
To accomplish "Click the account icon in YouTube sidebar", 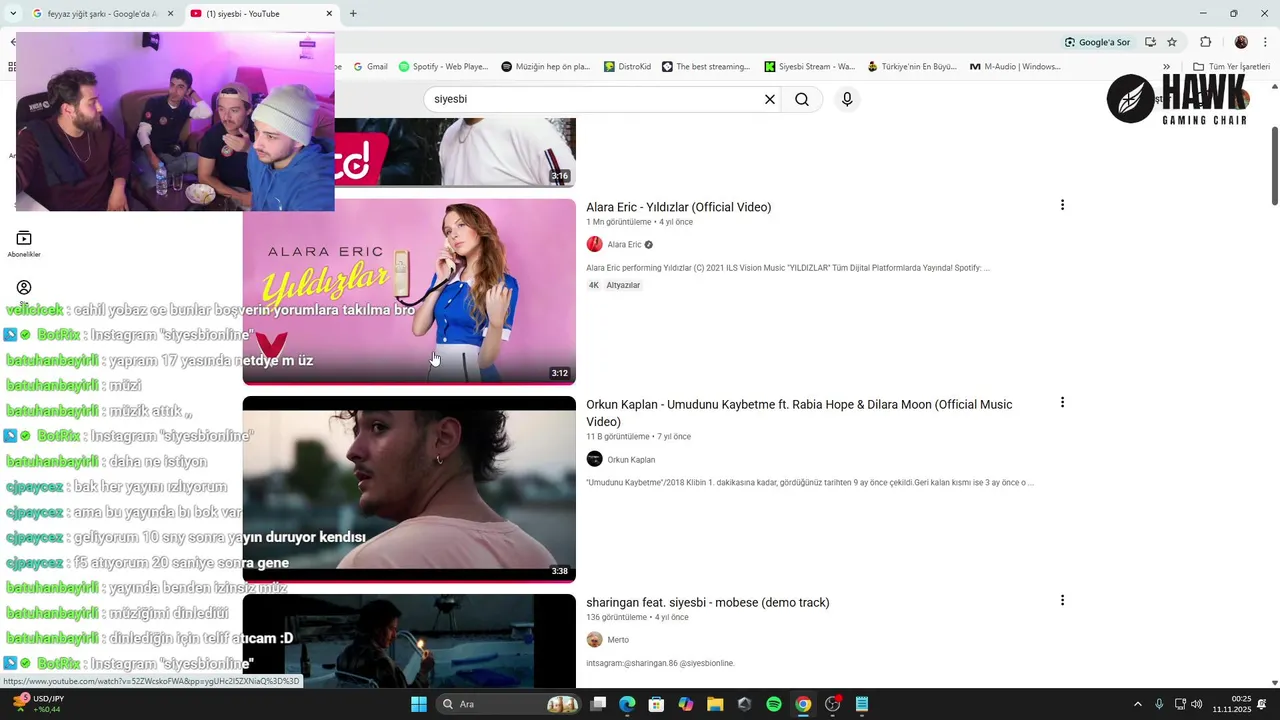I will click(x=24, y=288).
